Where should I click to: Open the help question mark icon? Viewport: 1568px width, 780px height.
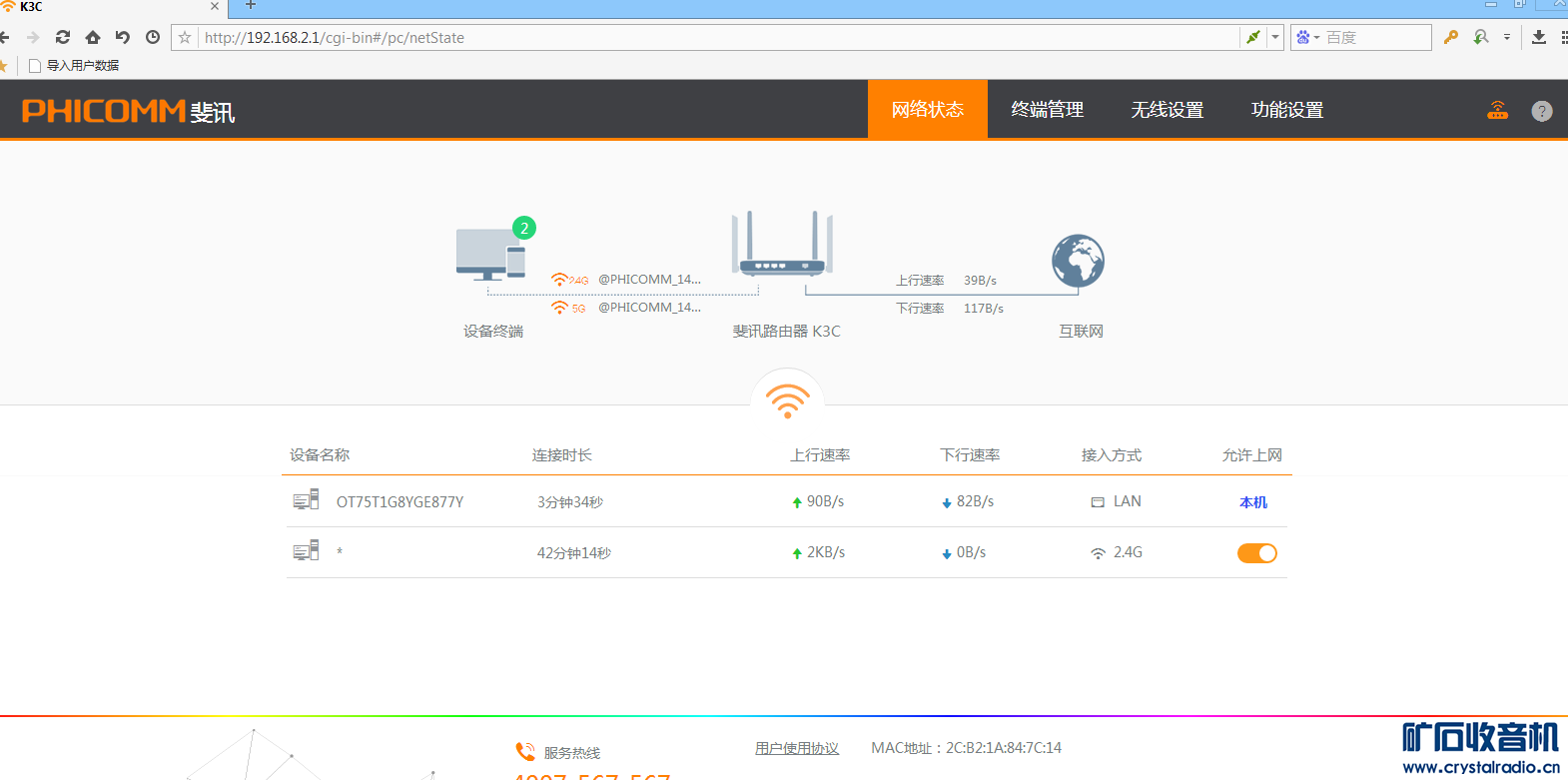coord(1542,111)
